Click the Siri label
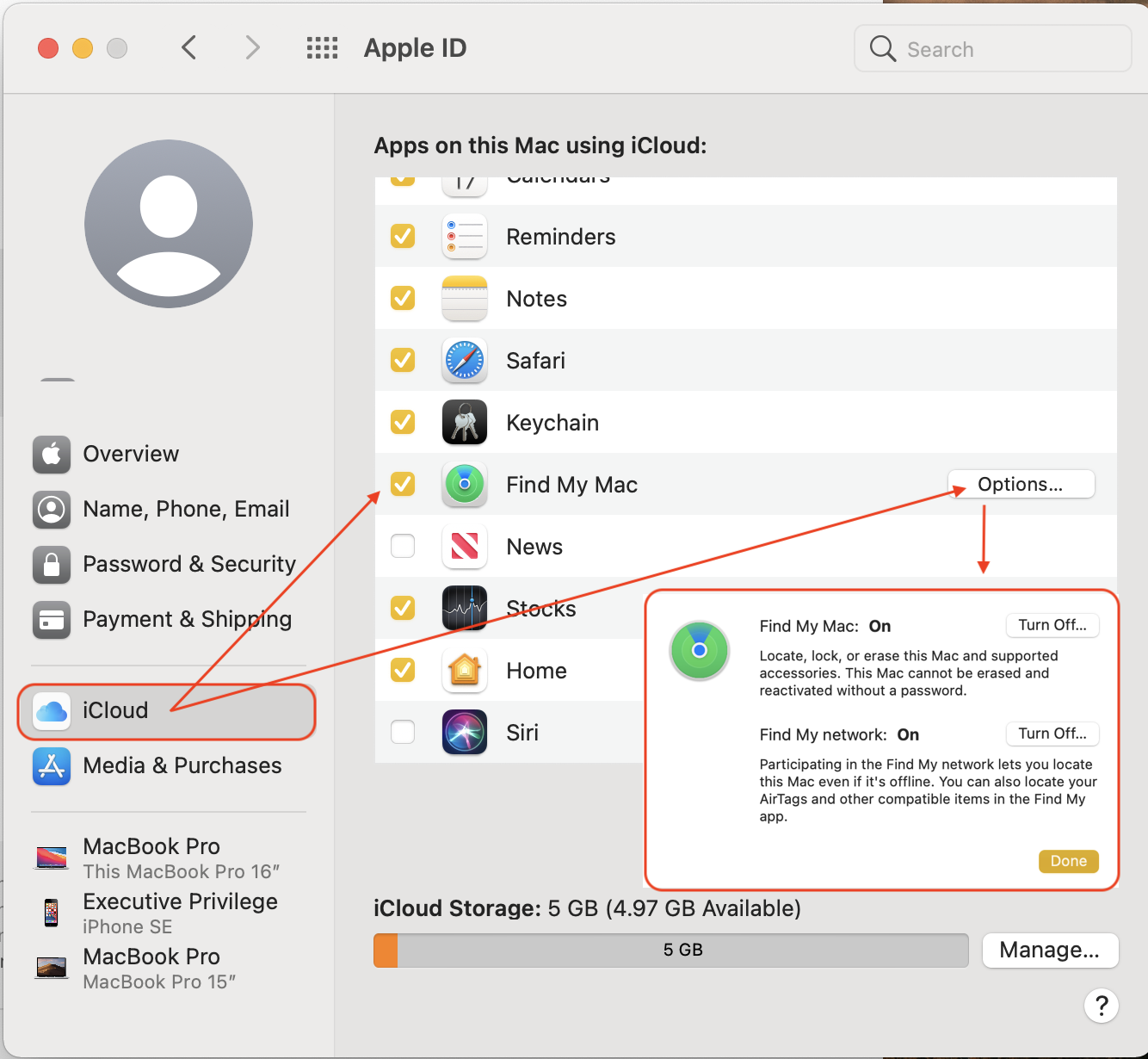The height and width of the screenshot is (1059, 1148). [522, 733]
